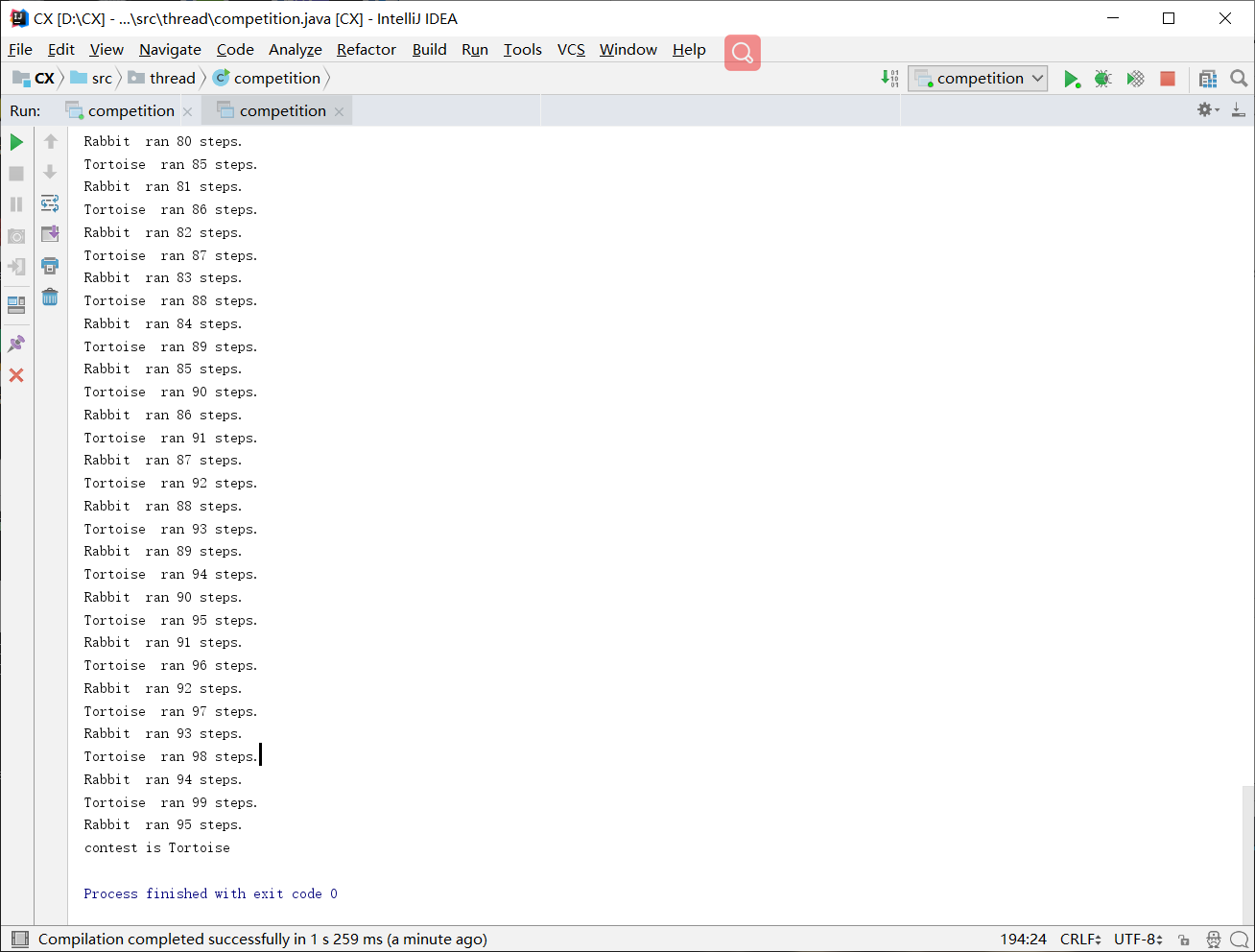The width and height of the screenshot is (1255, 952).
Task: Start debugging with the green bug icon
Action: coord(1103,79)
